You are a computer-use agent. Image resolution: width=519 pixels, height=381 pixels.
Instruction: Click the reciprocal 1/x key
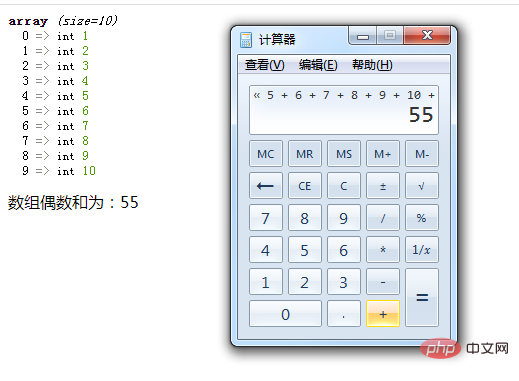422,250
